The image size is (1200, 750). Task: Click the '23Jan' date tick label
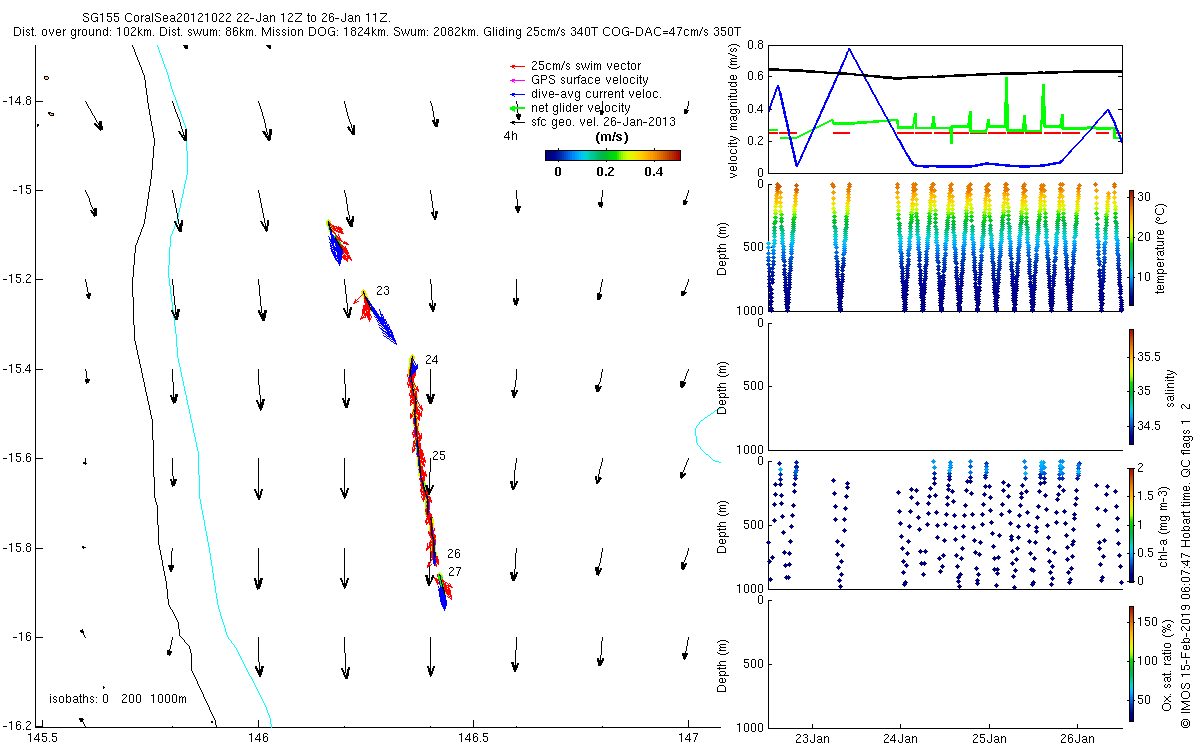tap(811, 739)
